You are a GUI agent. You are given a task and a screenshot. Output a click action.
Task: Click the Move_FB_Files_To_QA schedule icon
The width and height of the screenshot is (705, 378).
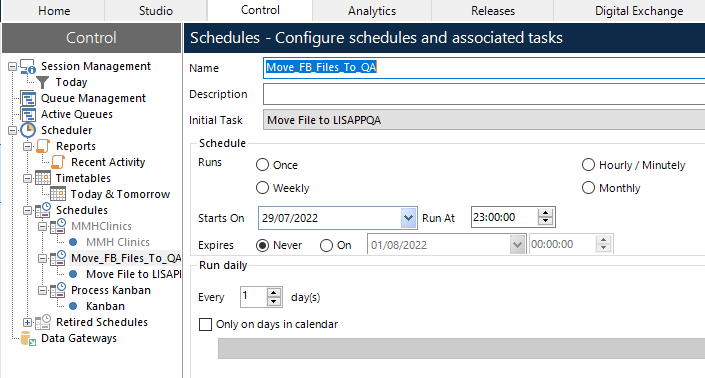pos(58,258)
